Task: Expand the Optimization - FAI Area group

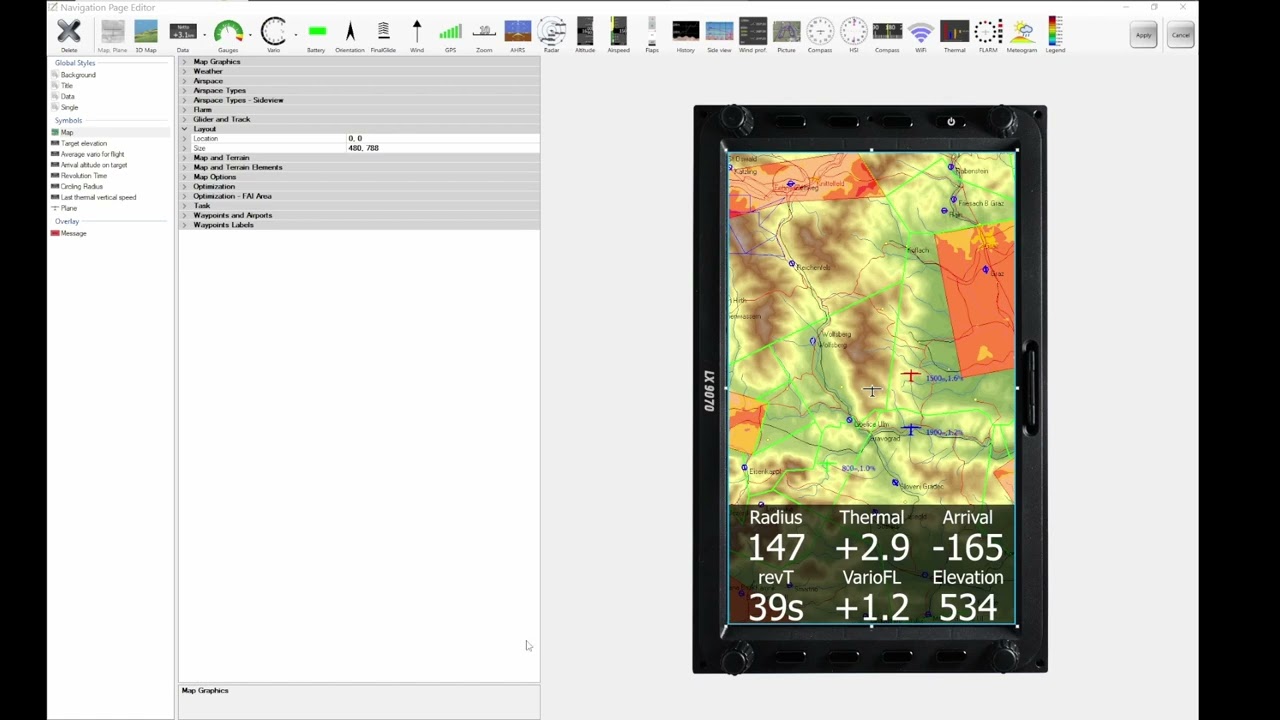Action: point(184,196)
